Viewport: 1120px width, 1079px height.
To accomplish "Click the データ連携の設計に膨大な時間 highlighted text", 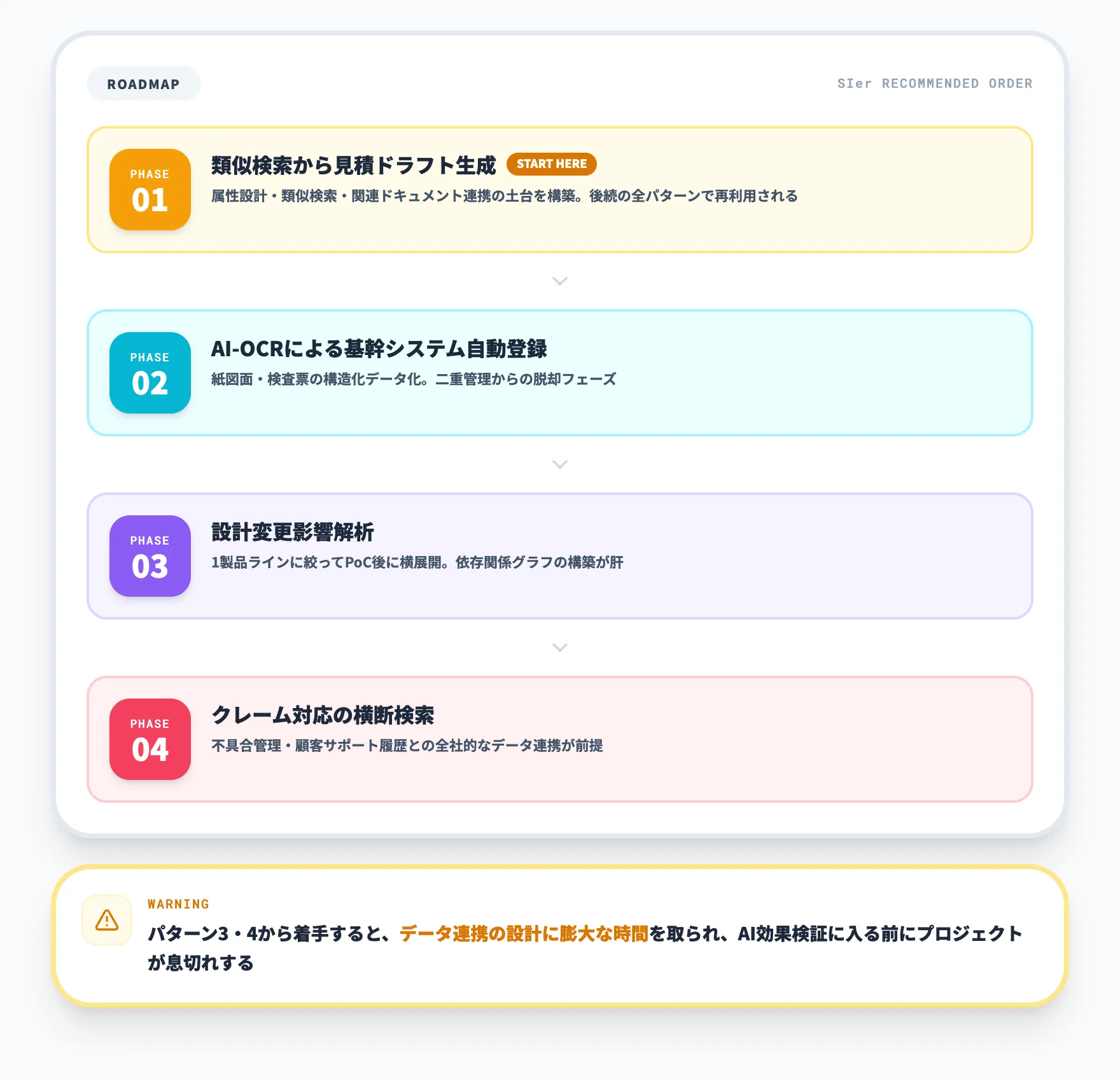I will 523,934.
